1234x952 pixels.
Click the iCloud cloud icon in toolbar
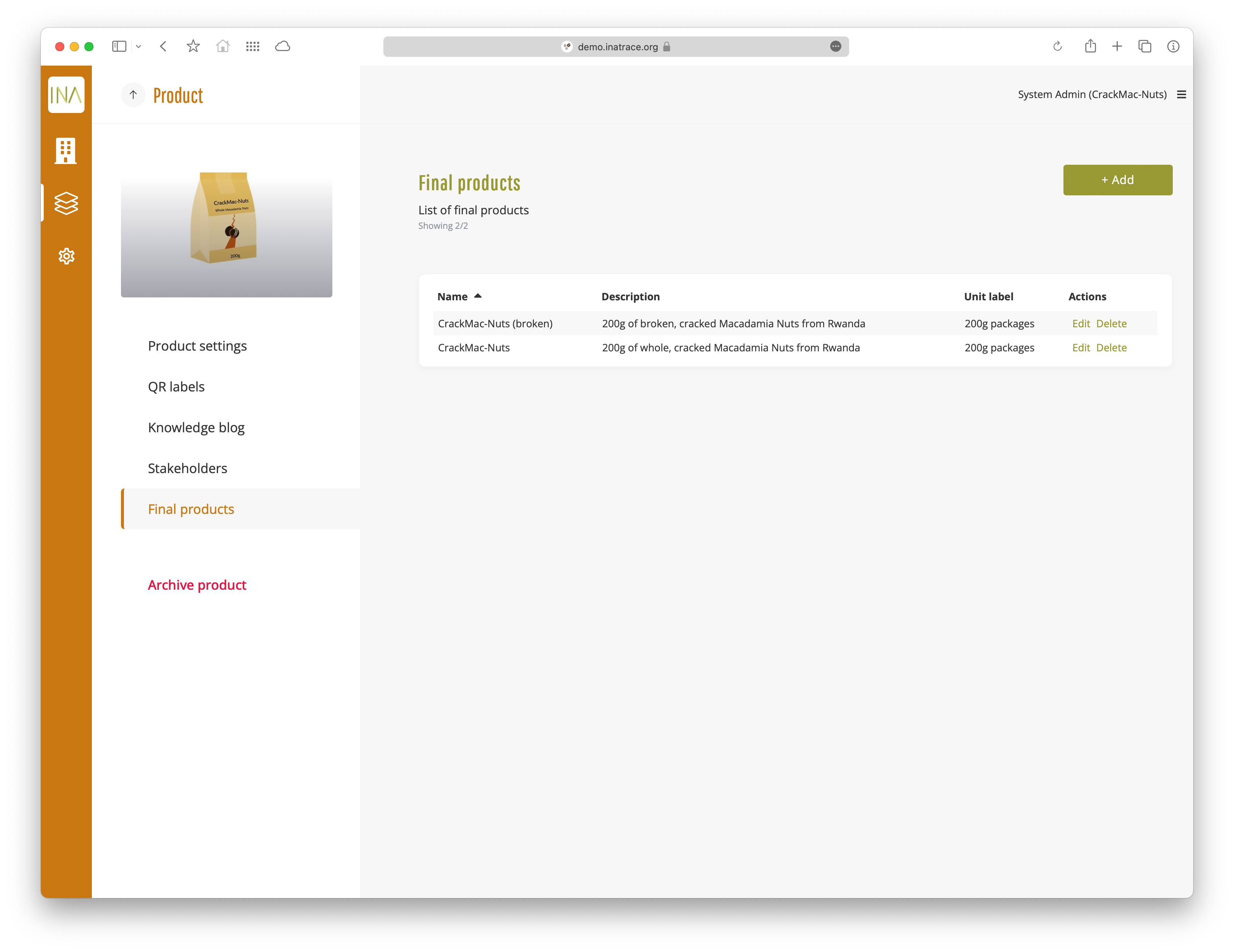(x=282, y=46)
